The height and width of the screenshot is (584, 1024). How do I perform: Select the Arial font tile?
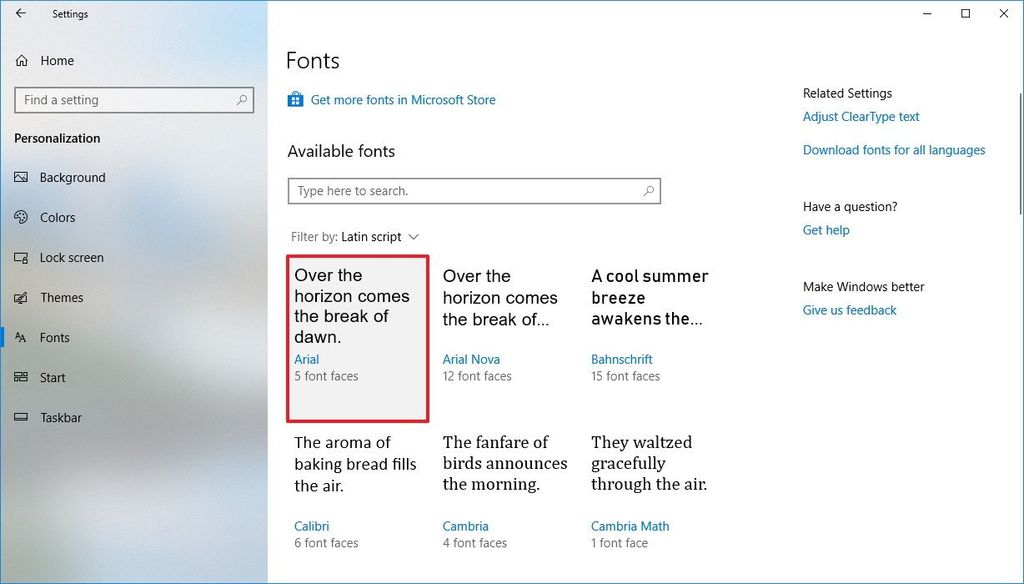356,340
